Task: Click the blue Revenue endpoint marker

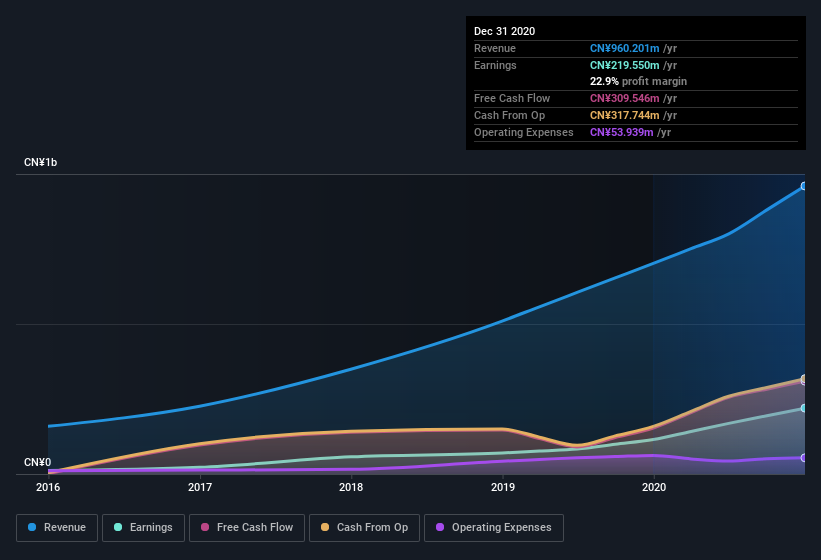Action: click(x=804, y=186)
